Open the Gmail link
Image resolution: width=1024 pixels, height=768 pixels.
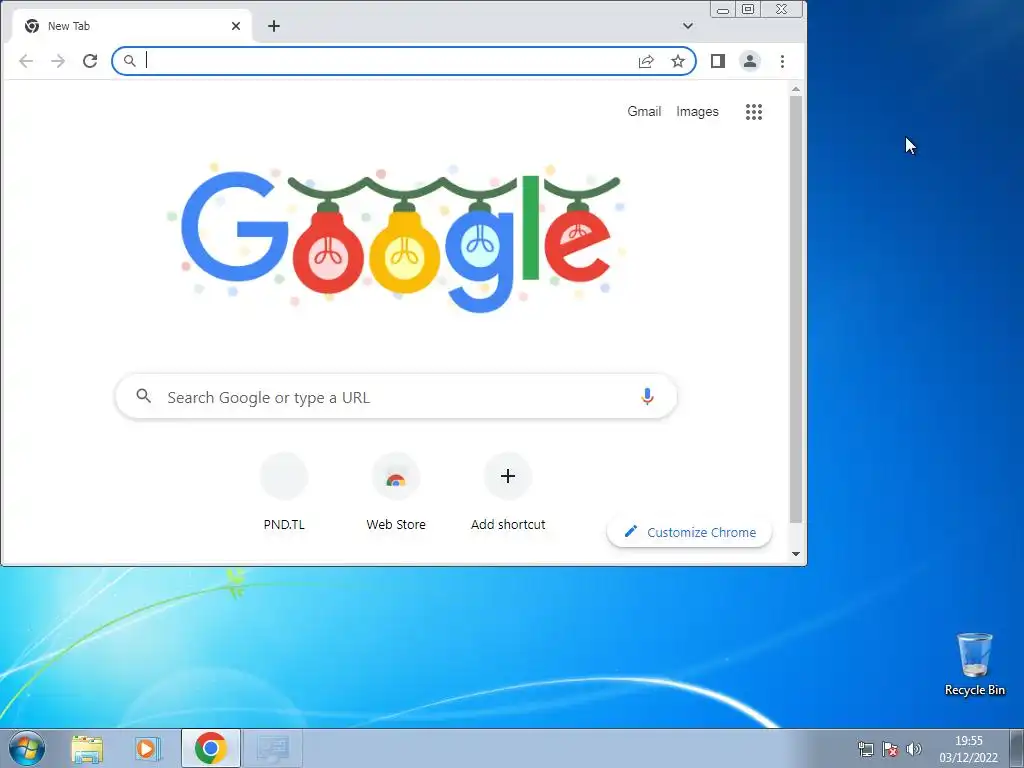click(644, 112)
